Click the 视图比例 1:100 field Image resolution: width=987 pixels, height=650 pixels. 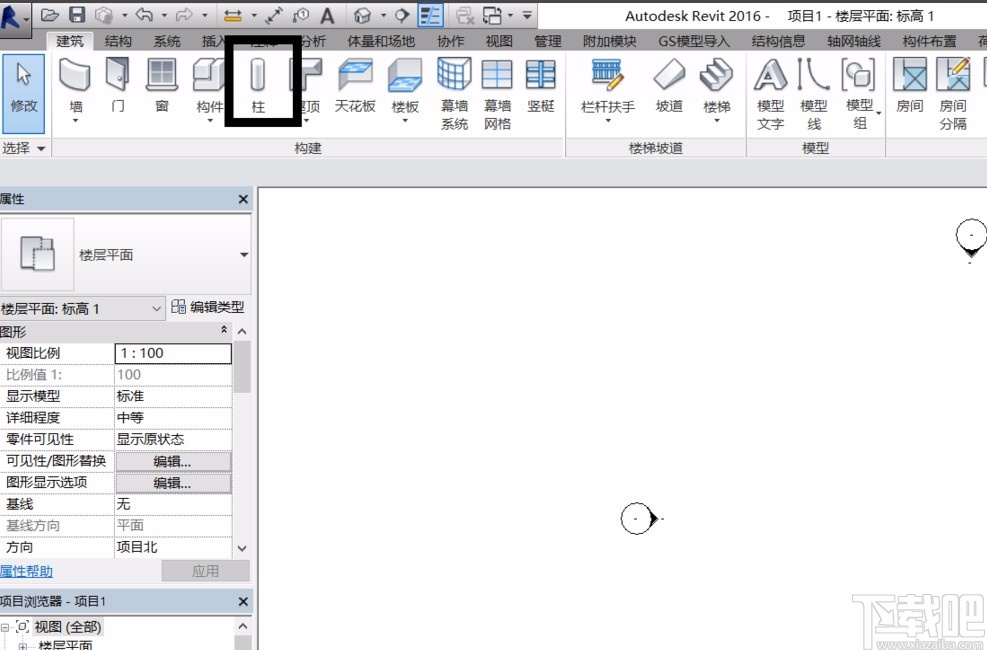click(x=173, y=353)
